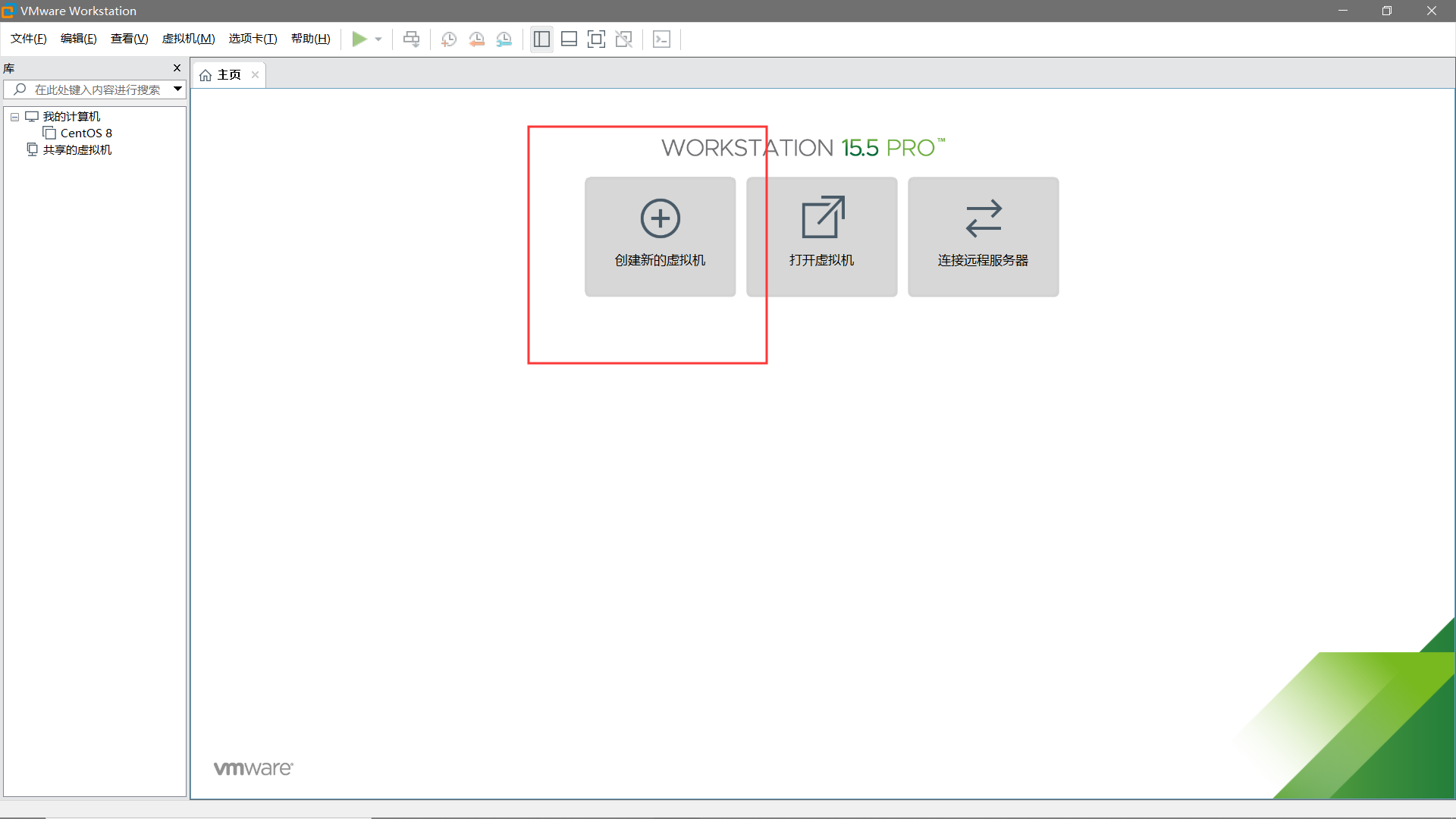The width and height of the screenshot is (1456, 819).
Task: Close the 主页 tab
Action: 255,74
